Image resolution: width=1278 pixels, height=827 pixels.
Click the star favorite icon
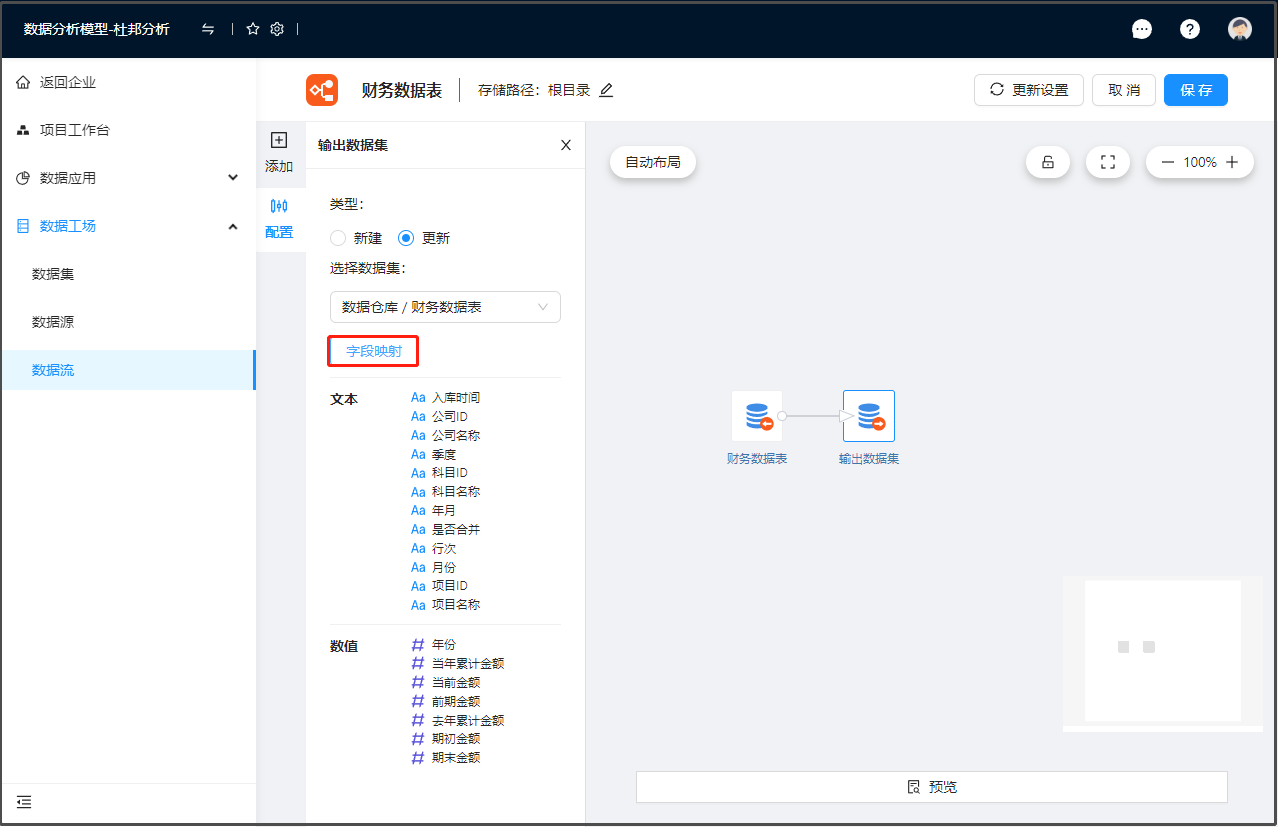click(x=253, y=29)
